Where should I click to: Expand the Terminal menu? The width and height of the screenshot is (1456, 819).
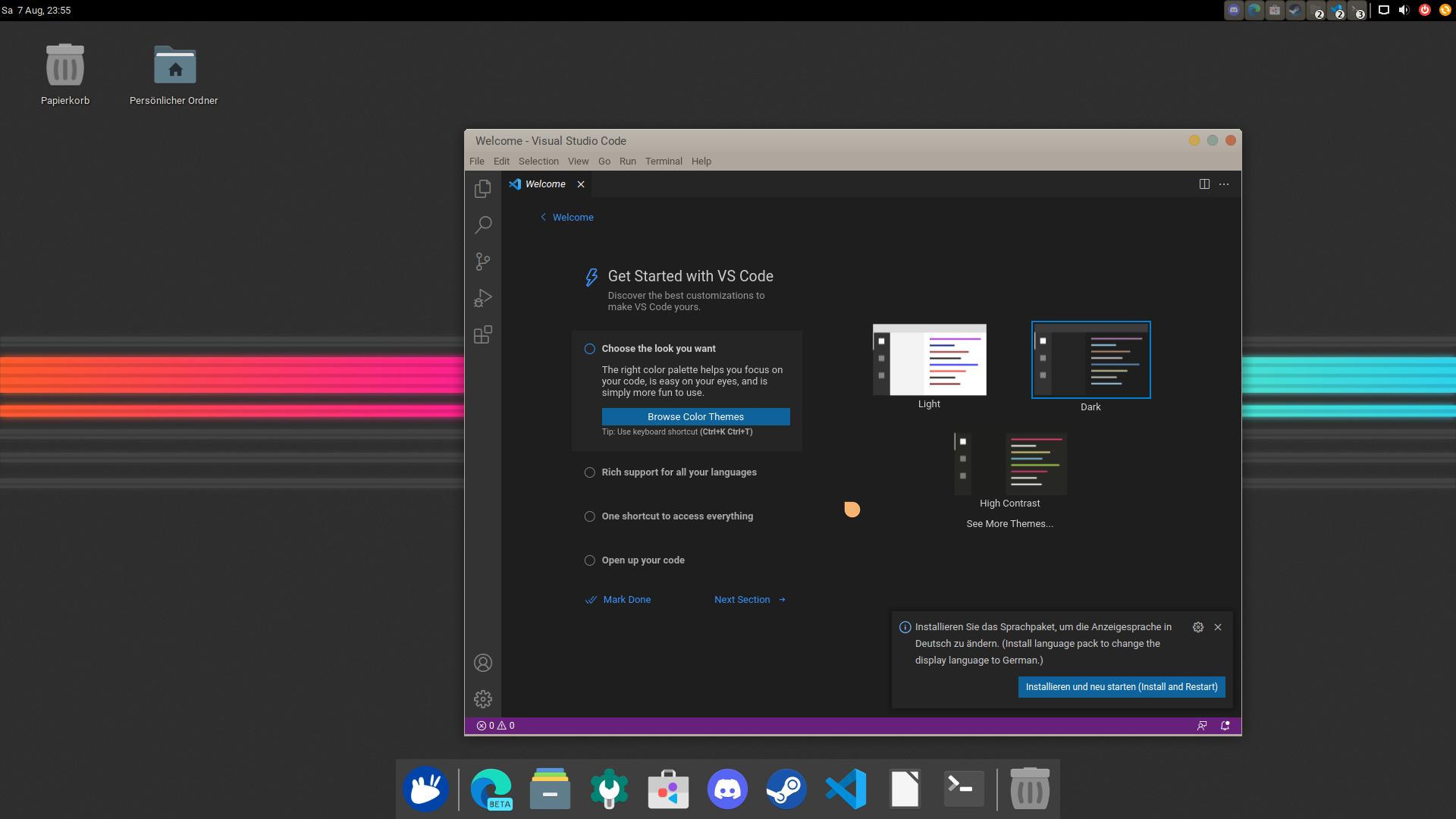coord(661,161)
